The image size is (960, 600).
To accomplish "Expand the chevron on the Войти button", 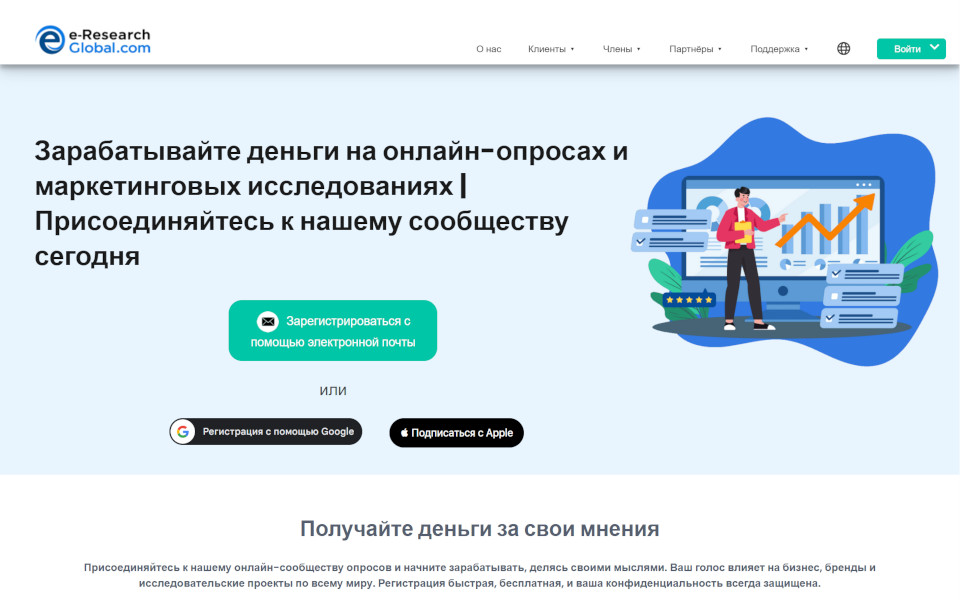I will pyautogui.click(x=932, y=47).
